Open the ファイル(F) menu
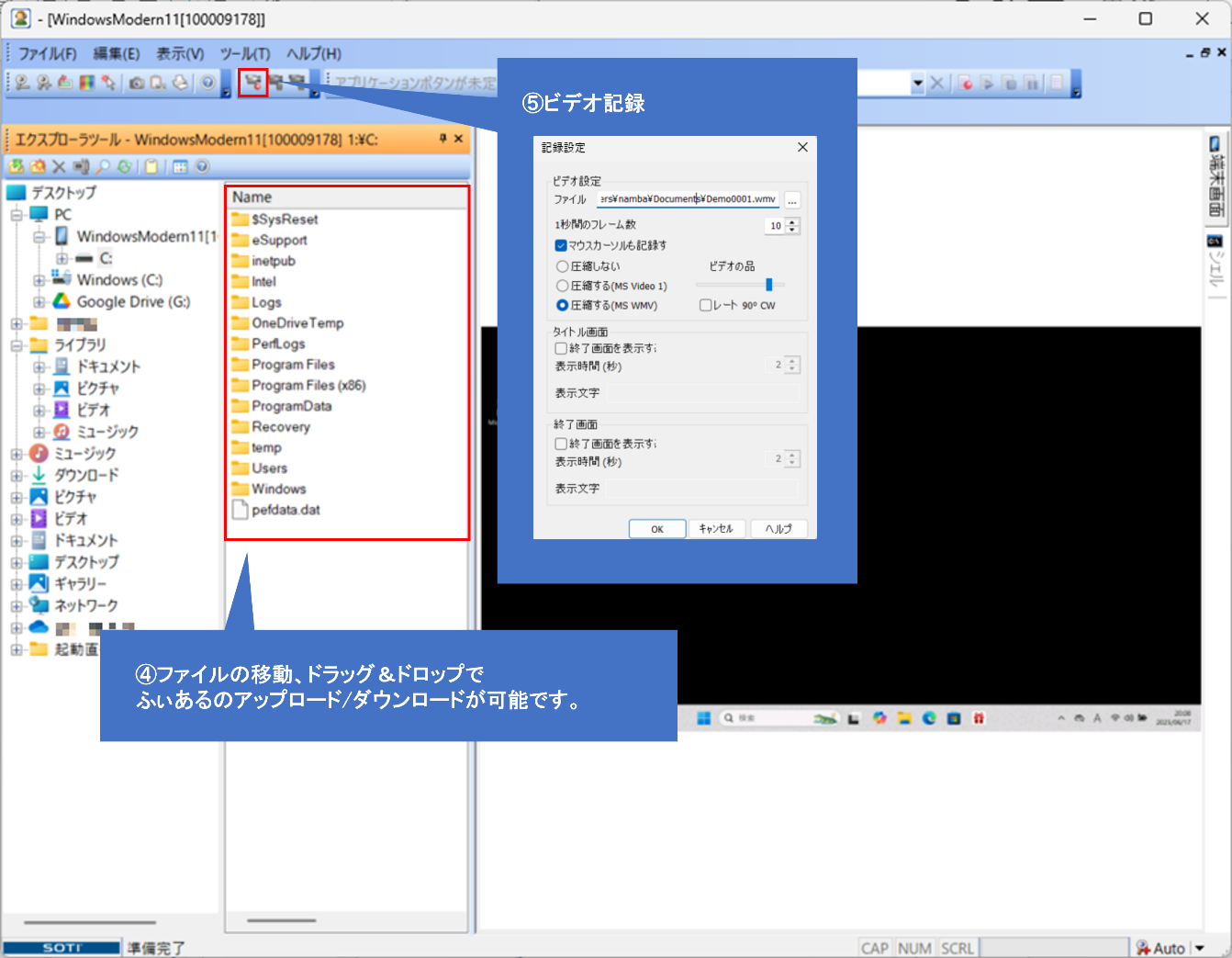Viewport: 1232px width, 958px height. [x=47, y=53]
